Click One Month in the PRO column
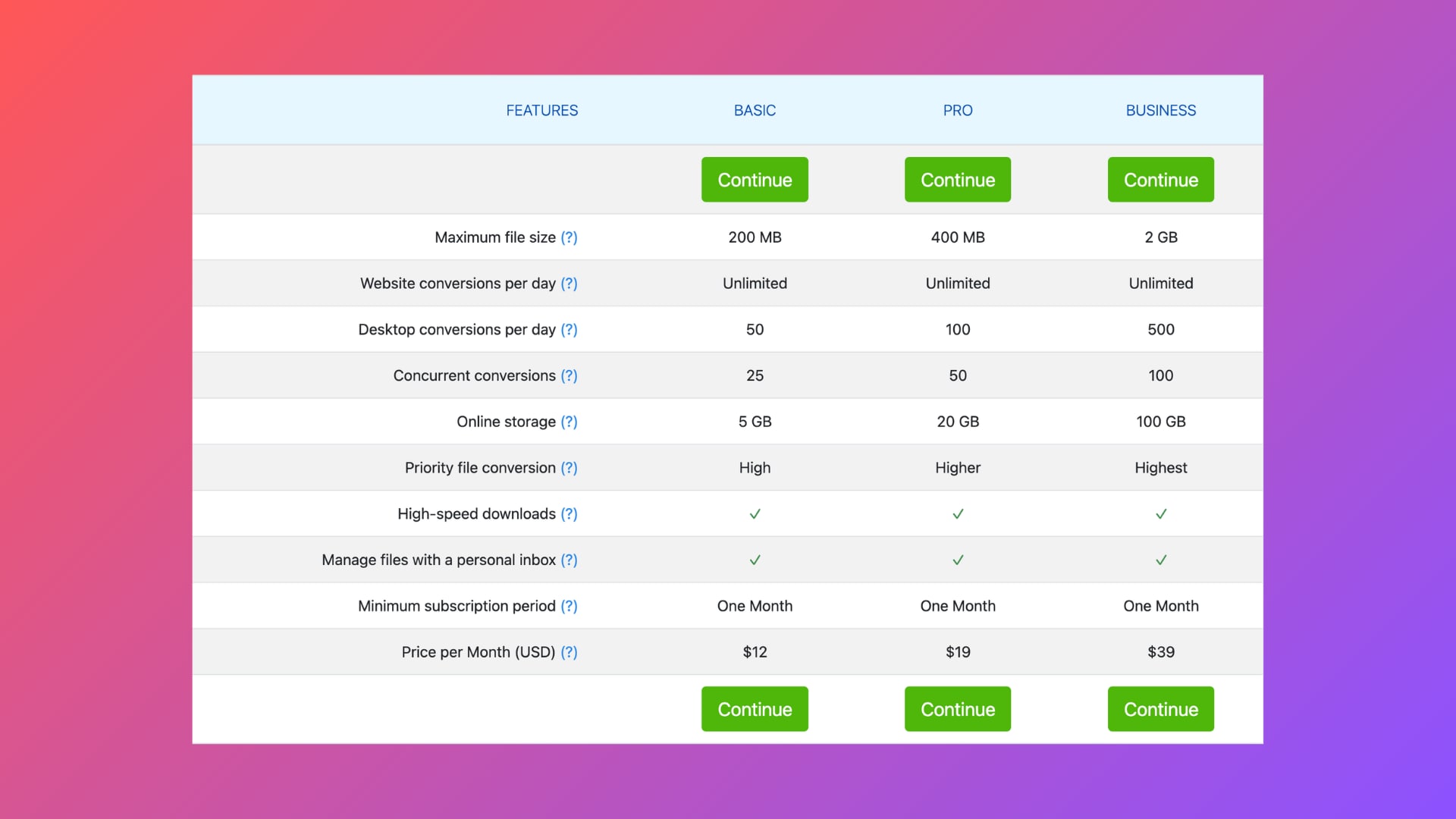This screenshot has width=1456, height=819. tap(958, 607)
